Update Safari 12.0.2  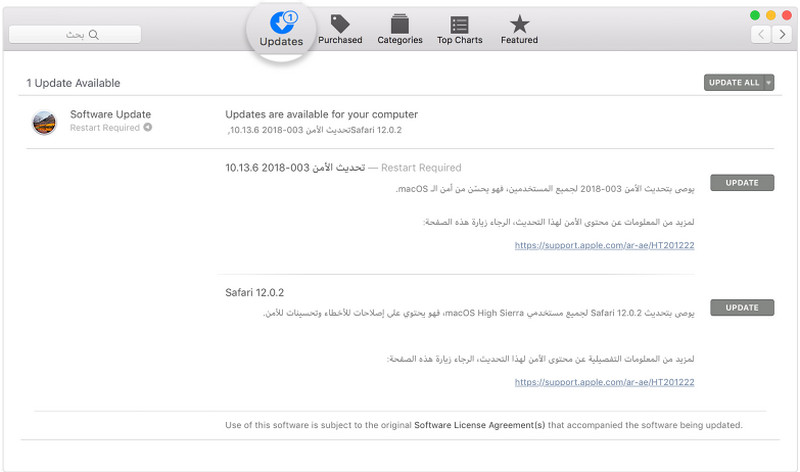742,308
